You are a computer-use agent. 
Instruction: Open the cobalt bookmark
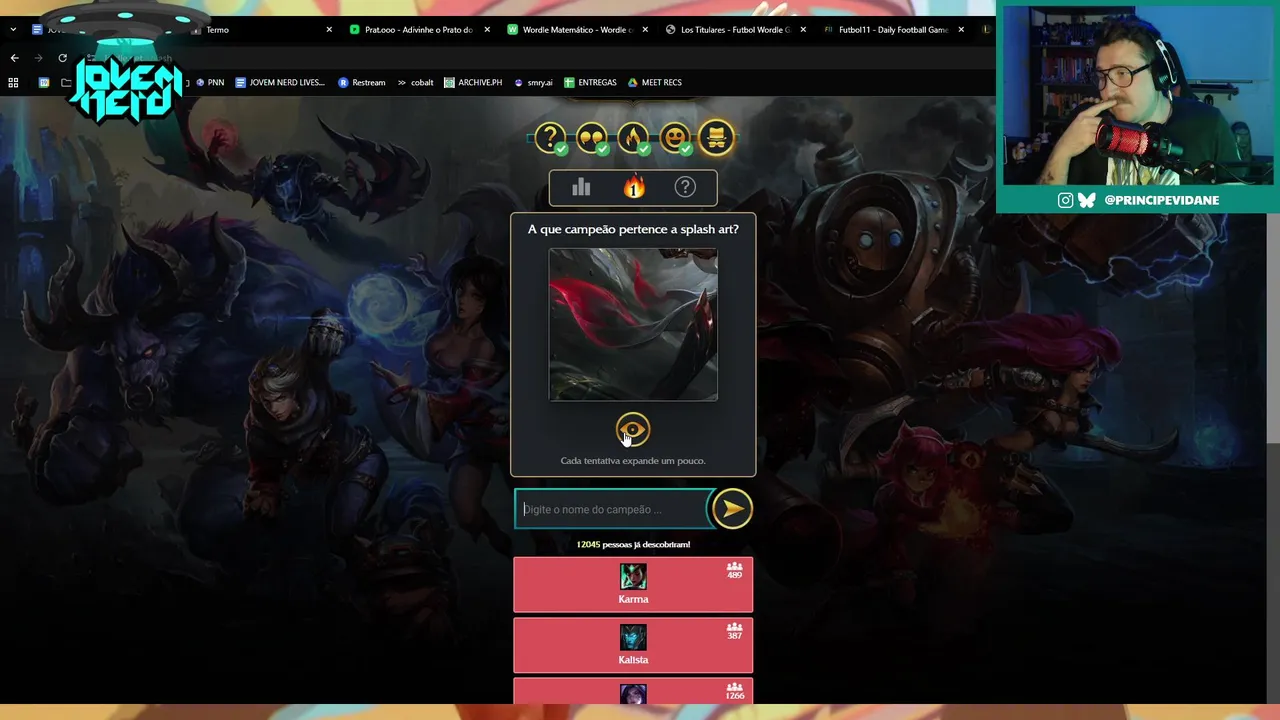(x=415, y=83)
